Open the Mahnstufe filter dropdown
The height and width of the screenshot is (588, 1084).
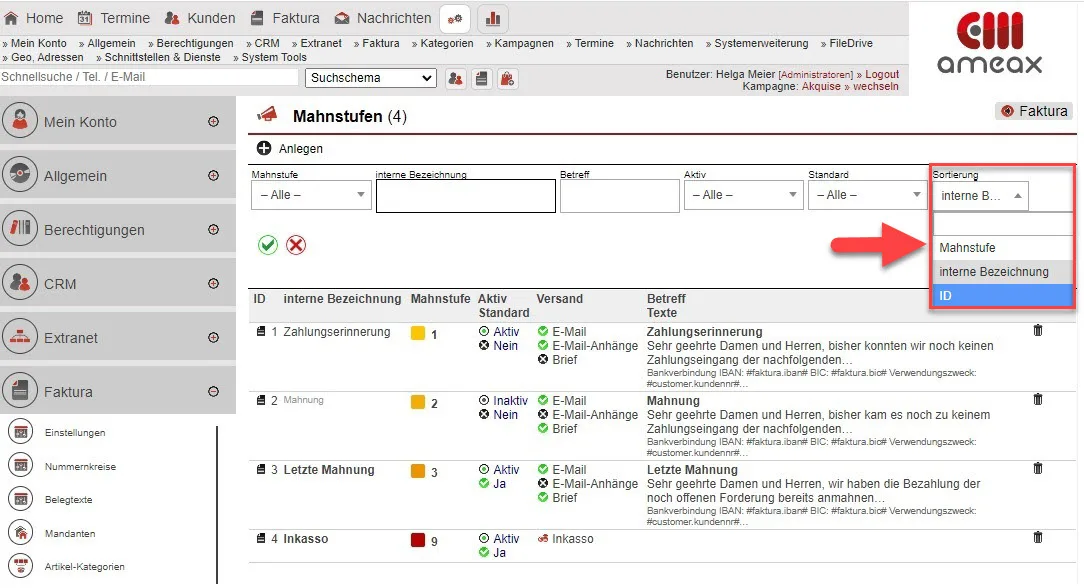310,195
